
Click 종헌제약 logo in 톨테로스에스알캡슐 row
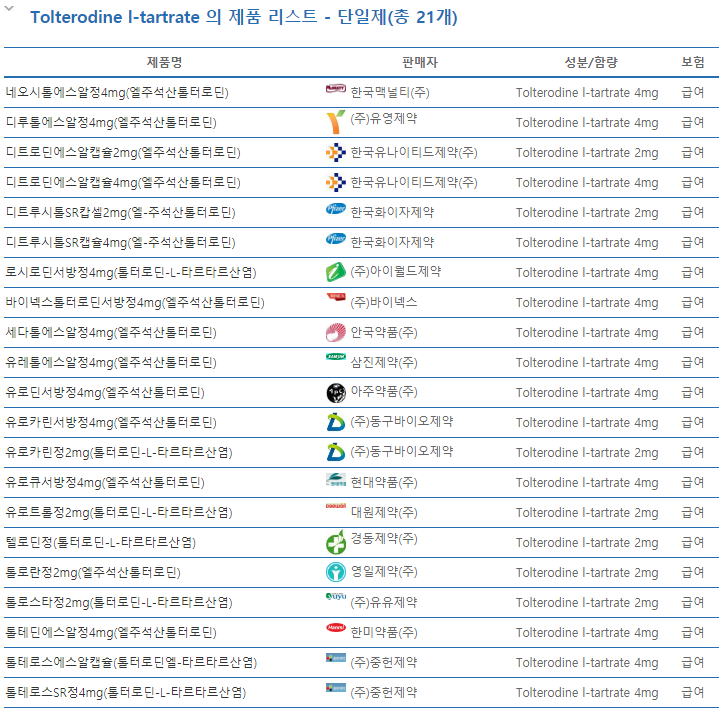point(336,657)
